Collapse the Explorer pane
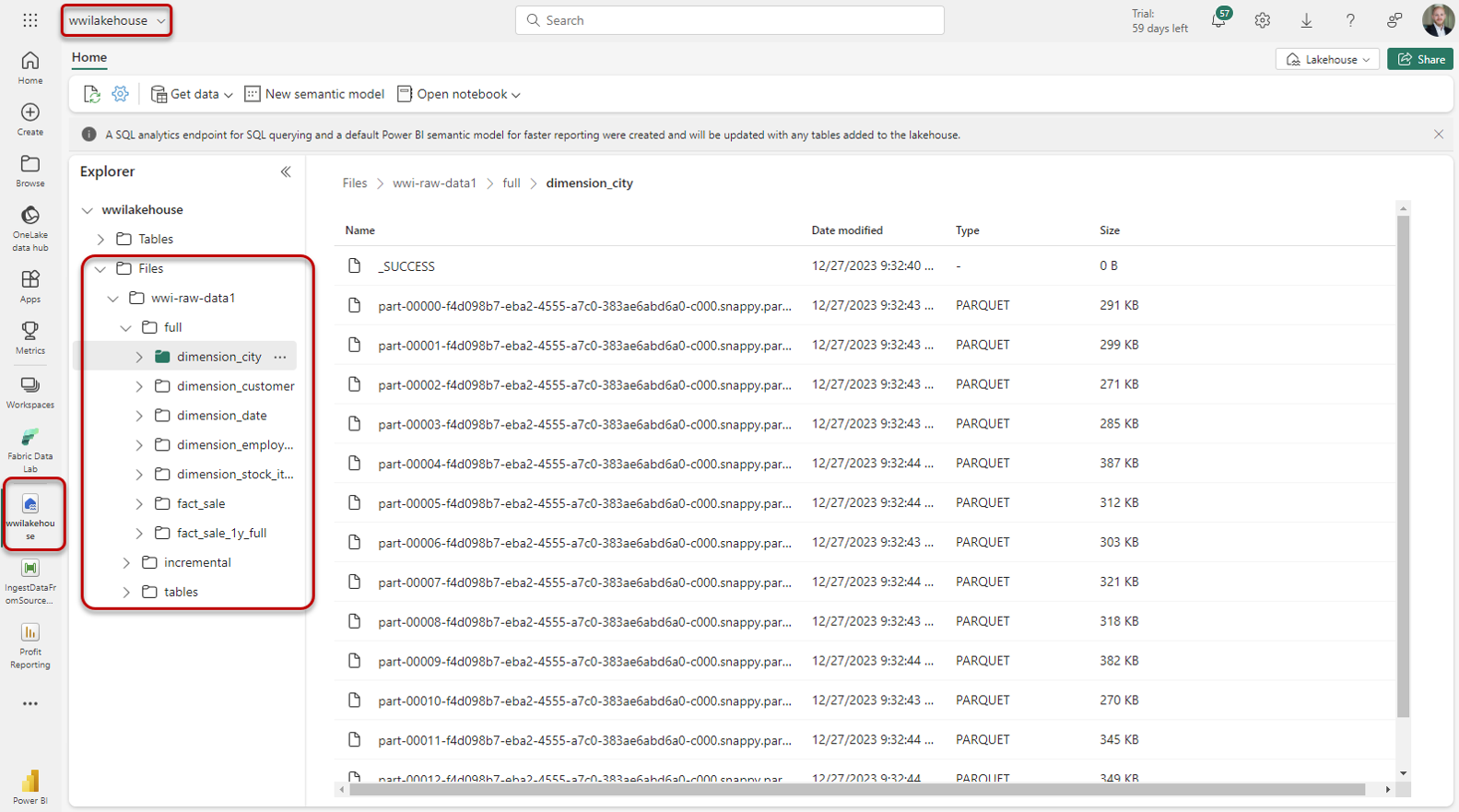Screen dimensions: 1459x812 pyautogui.click(x=286, y=171)
